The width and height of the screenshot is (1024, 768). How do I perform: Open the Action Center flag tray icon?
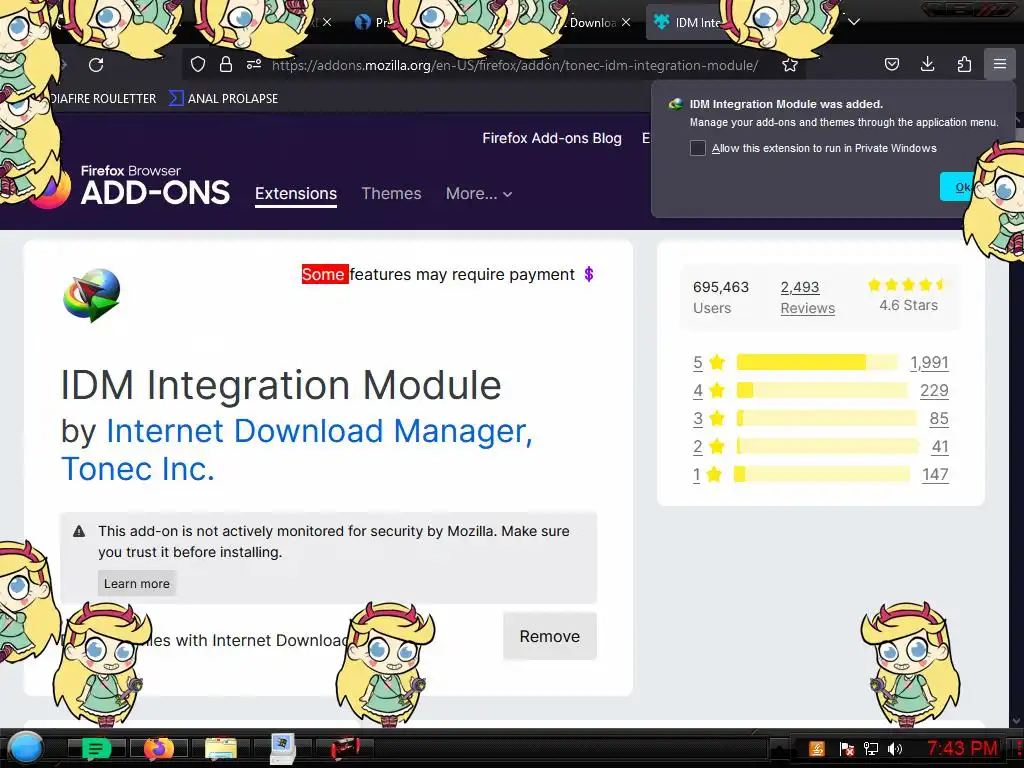pos(846,748)
